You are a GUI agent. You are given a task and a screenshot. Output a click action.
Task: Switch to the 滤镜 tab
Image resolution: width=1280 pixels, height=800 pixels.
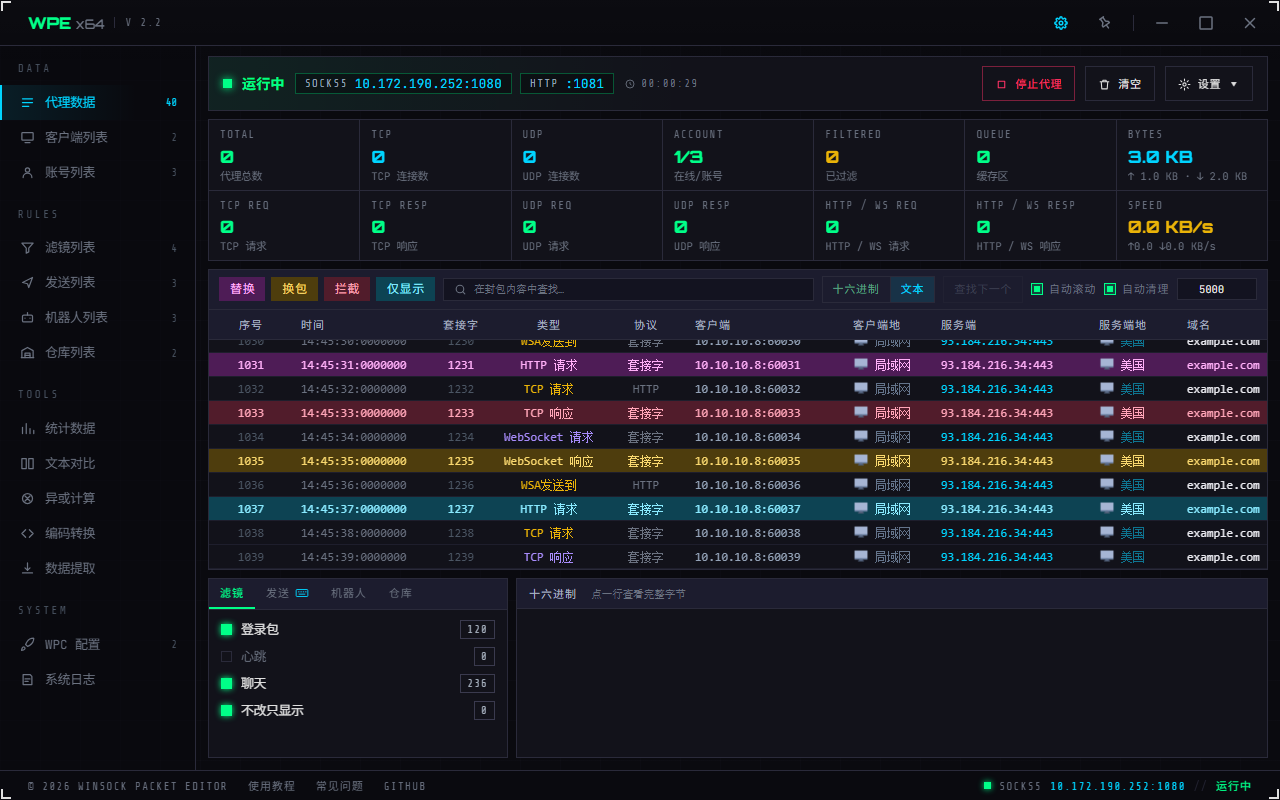point(232,593)
